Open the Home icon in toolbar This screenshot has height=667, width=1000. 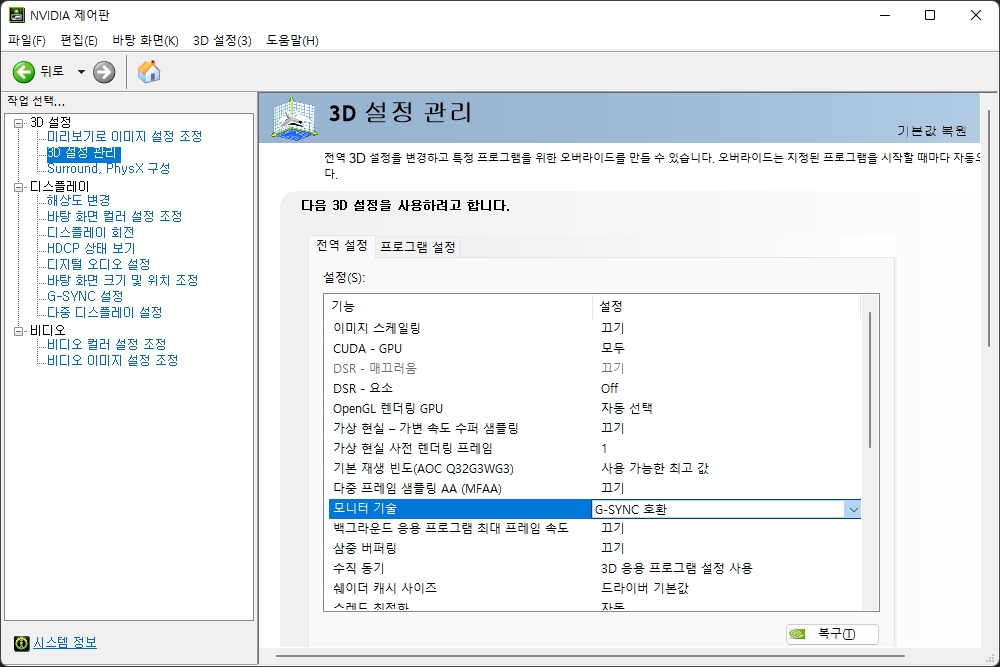point(149,71)
